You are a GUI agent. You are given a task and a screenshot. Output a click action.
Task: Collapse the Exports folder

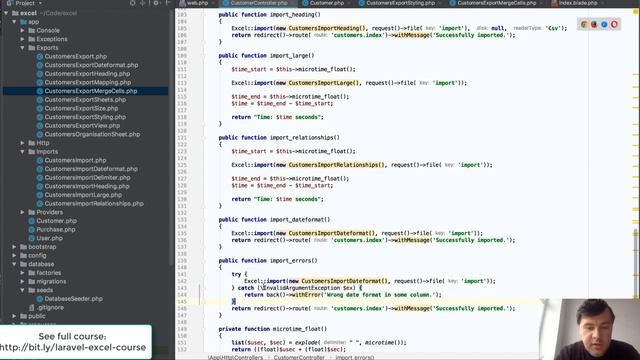(22, 48)
